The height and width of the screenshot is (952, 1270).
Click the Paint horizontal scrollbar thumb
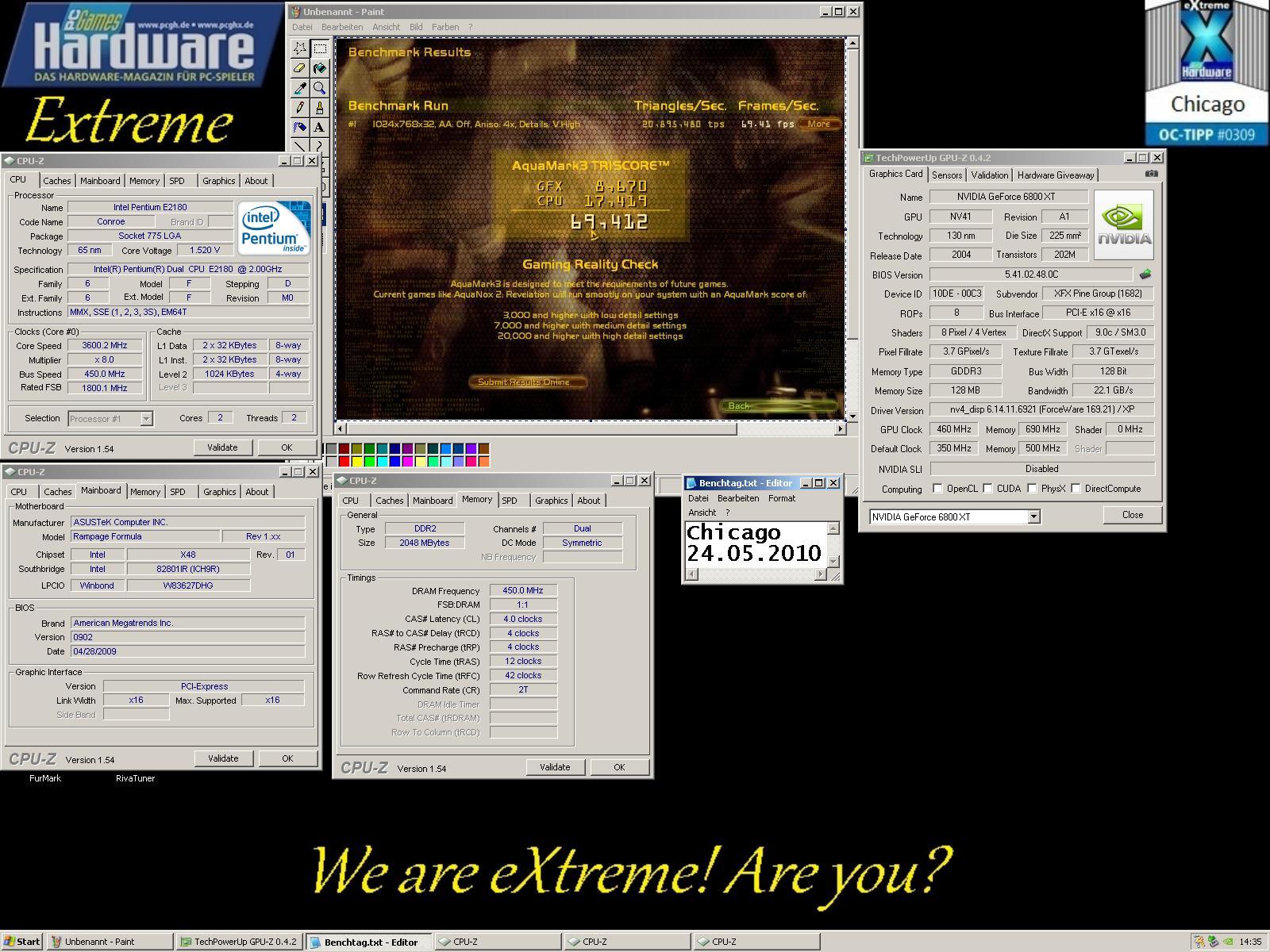click(542, 428)
